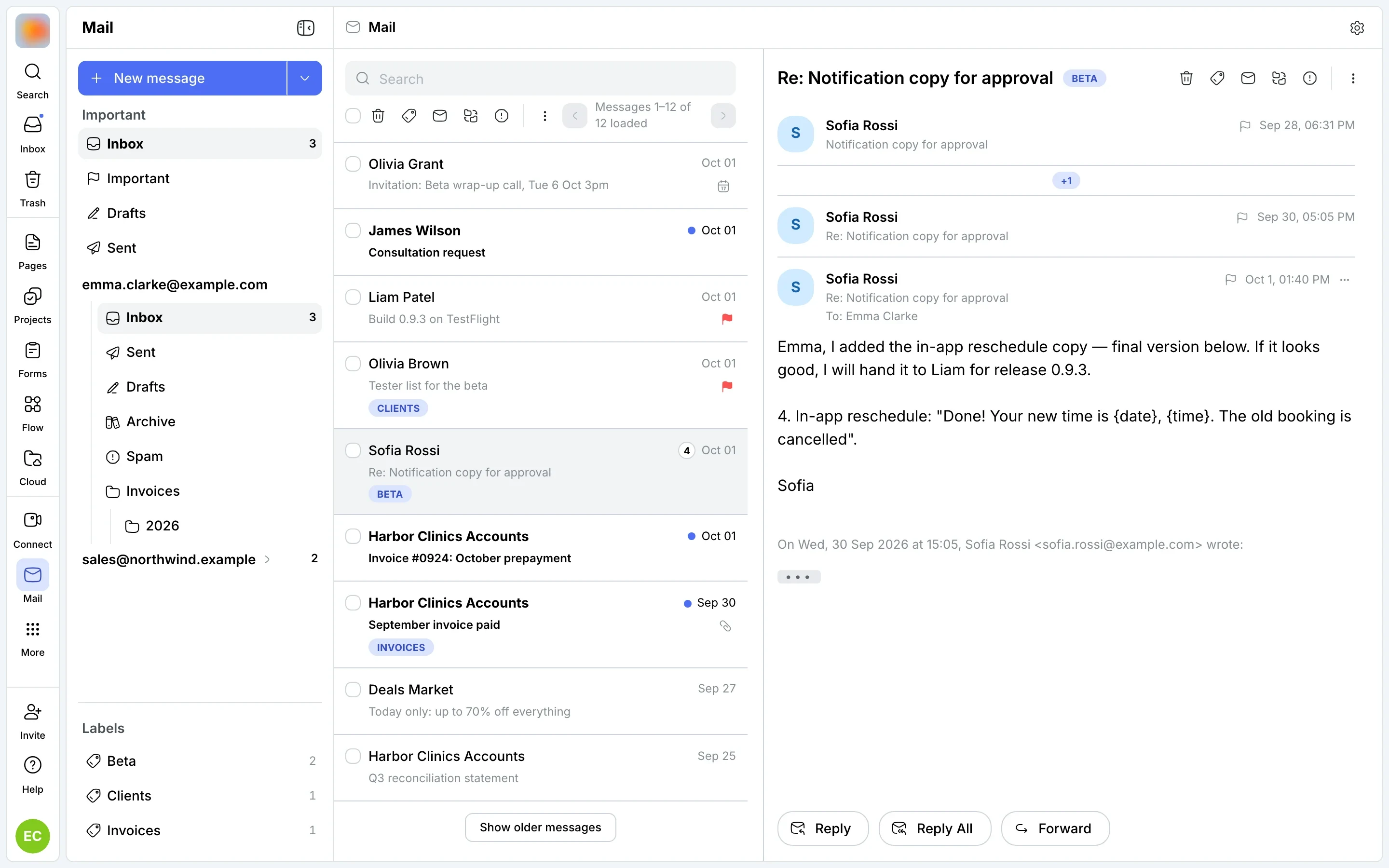Viewport: 1389px width, 868px height.
Task: Open the Cloud module
Action: click(x=33, y=468)
